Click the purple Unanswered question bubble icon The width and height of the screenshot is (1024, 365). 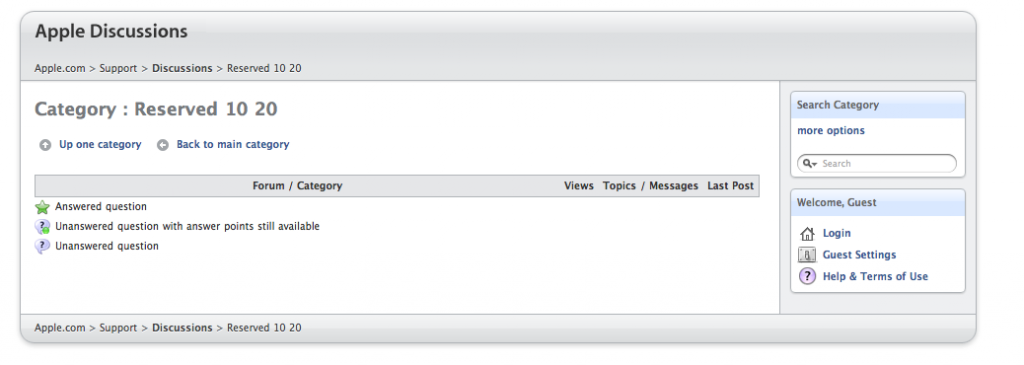pos(42,247)
